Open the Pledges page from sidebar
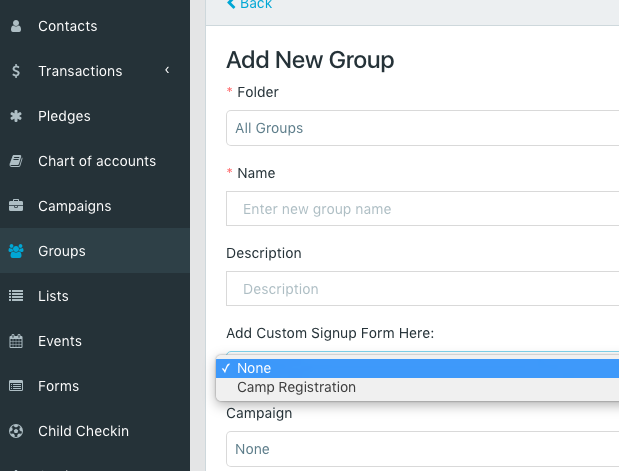 point(64,116)
